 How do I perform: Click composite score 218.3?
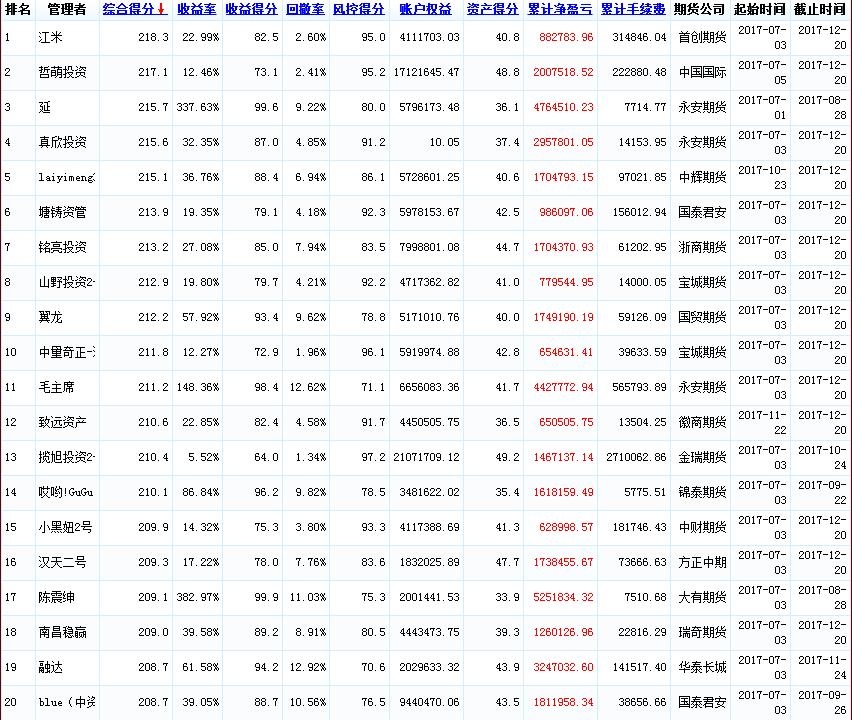[153, 37]
